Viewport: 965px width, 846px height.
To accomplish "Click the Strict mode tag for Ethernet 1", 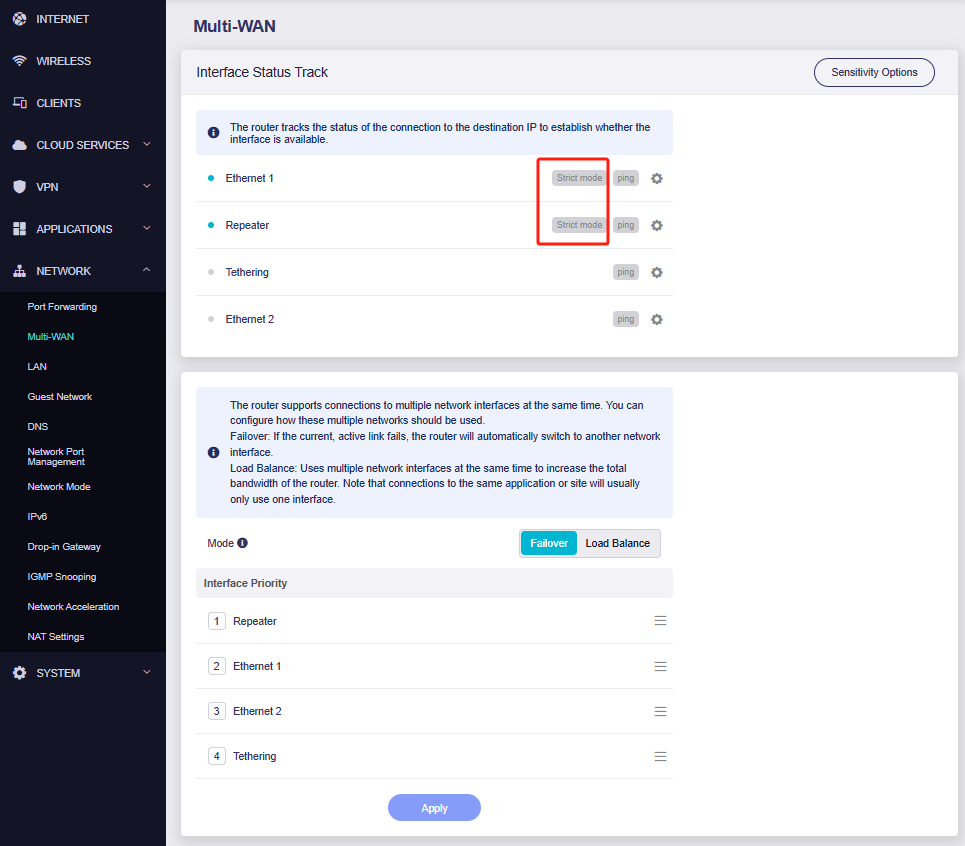I will (579, 178).
